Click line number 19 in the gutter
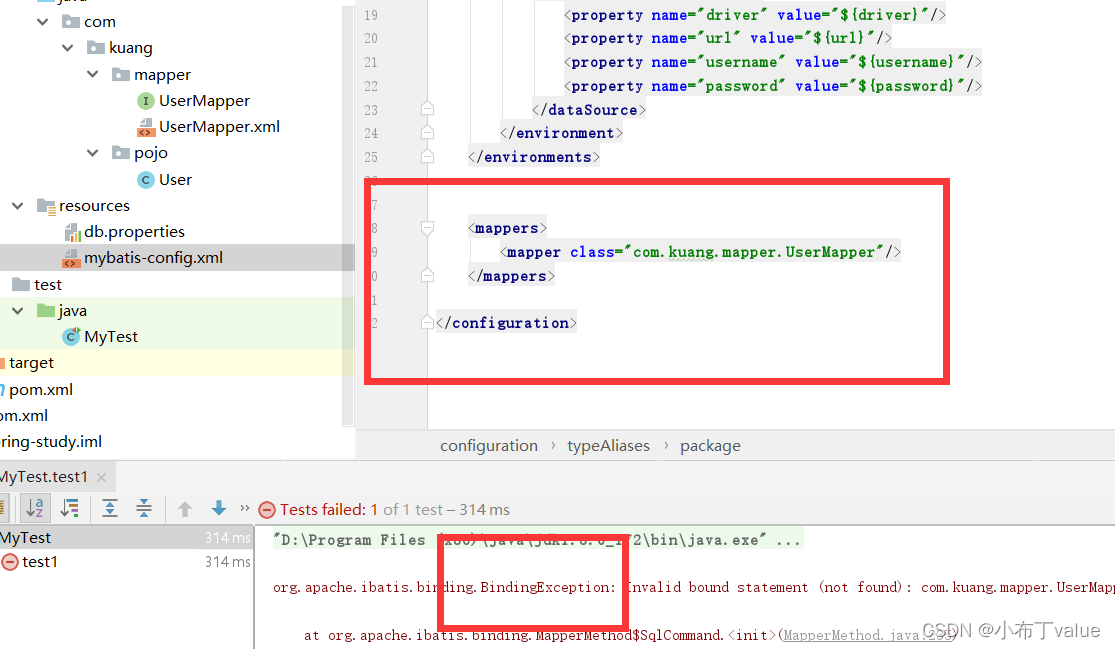 pyautogui.click(x=371, y=15)
